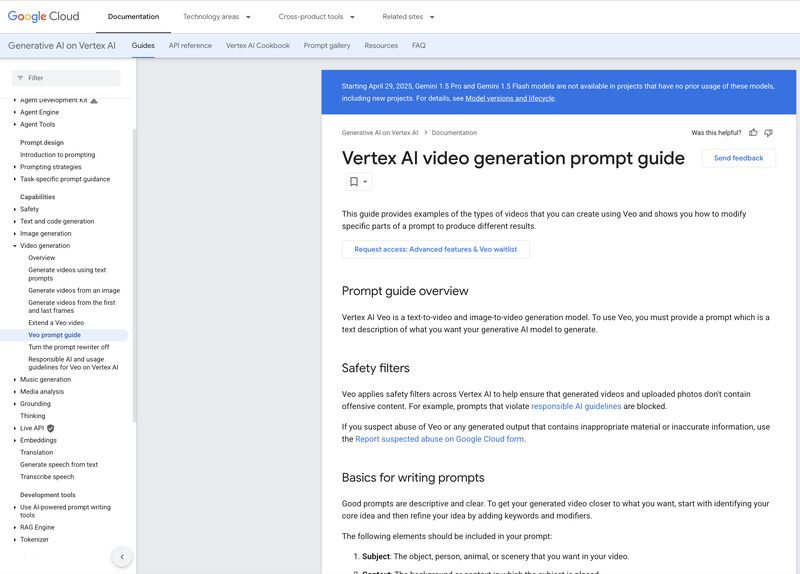The width and height of the screenshot is (800, 574).
Task: Click the thumbs up helpful icon
Action: point(753,133)
